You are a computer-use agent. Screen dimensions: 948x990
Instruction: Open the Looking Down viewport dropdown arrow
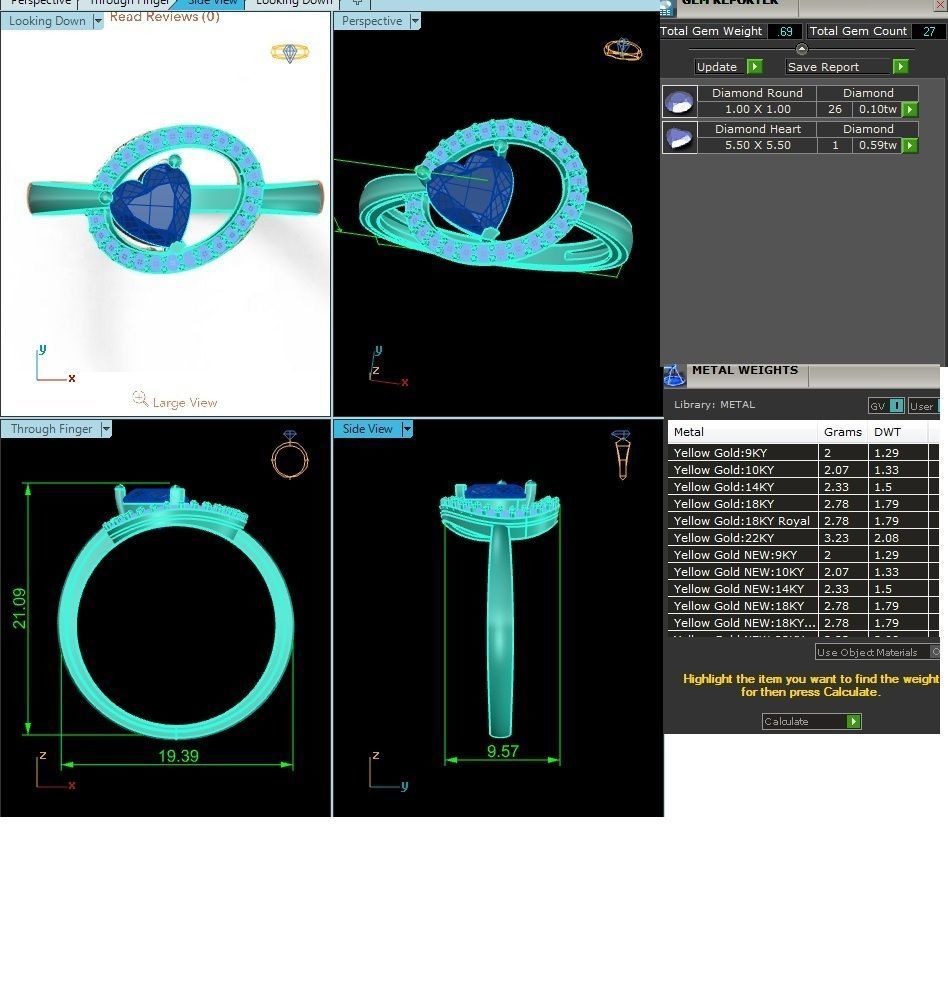(97, 21)
